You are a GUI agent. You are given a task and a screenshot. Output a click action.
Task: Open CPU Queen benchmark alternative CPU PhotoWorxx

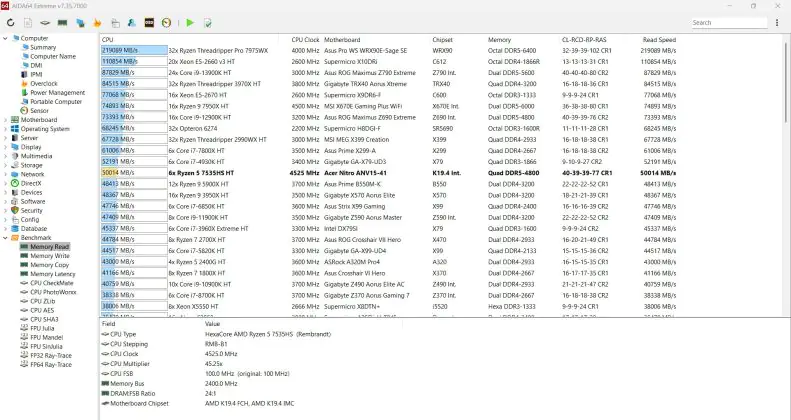tap(53, 292)
